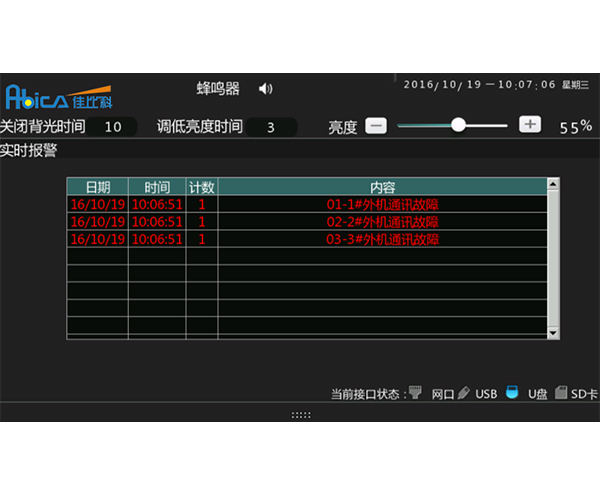The width and height of the screenshot is (600, 495).
Task: Click the 网口 label
Action: tap(443, 394)
